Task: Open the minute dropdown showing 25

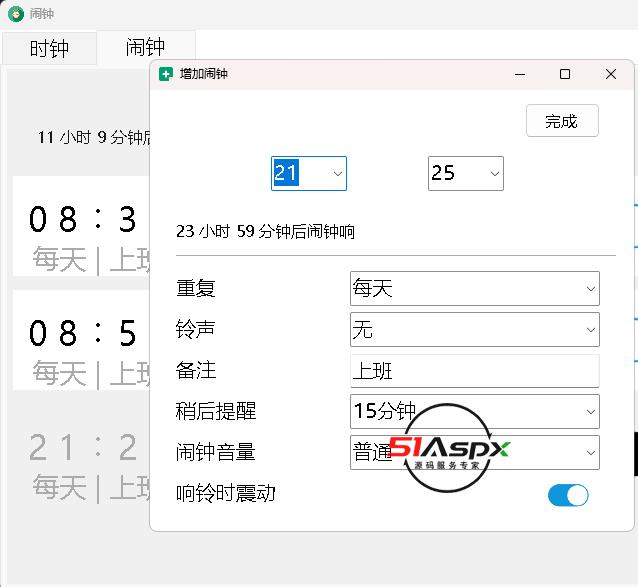Action: (465, 173)
